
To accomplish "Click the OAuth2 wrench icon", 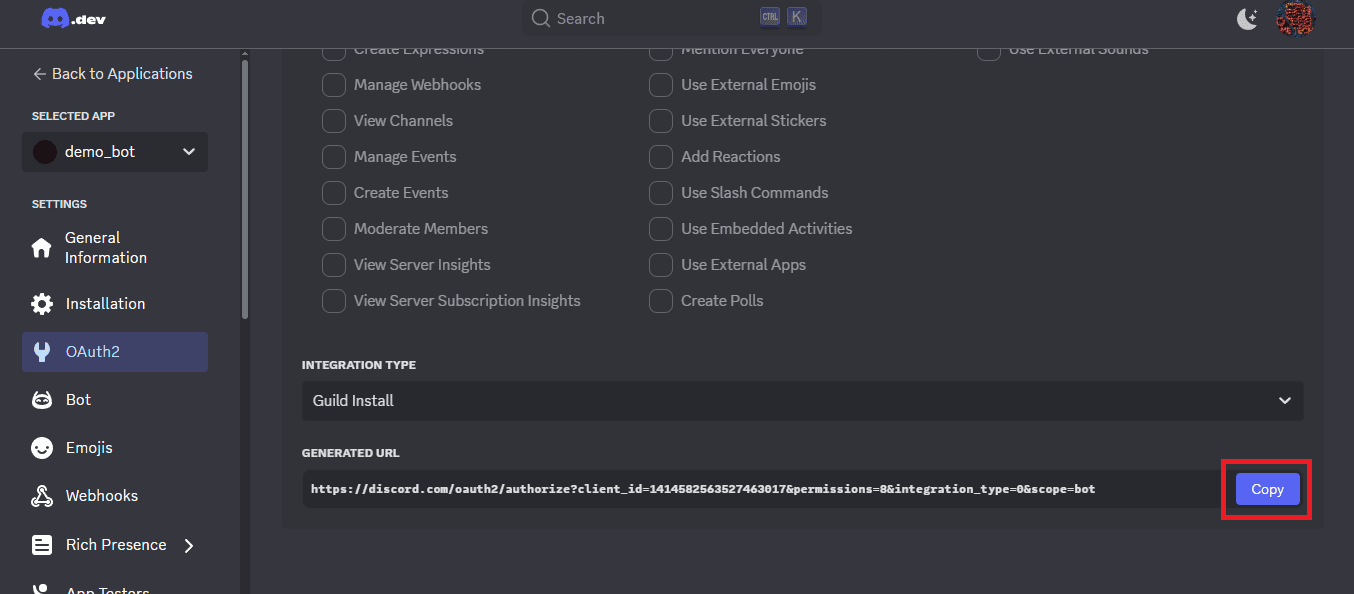I will point(42,352).
